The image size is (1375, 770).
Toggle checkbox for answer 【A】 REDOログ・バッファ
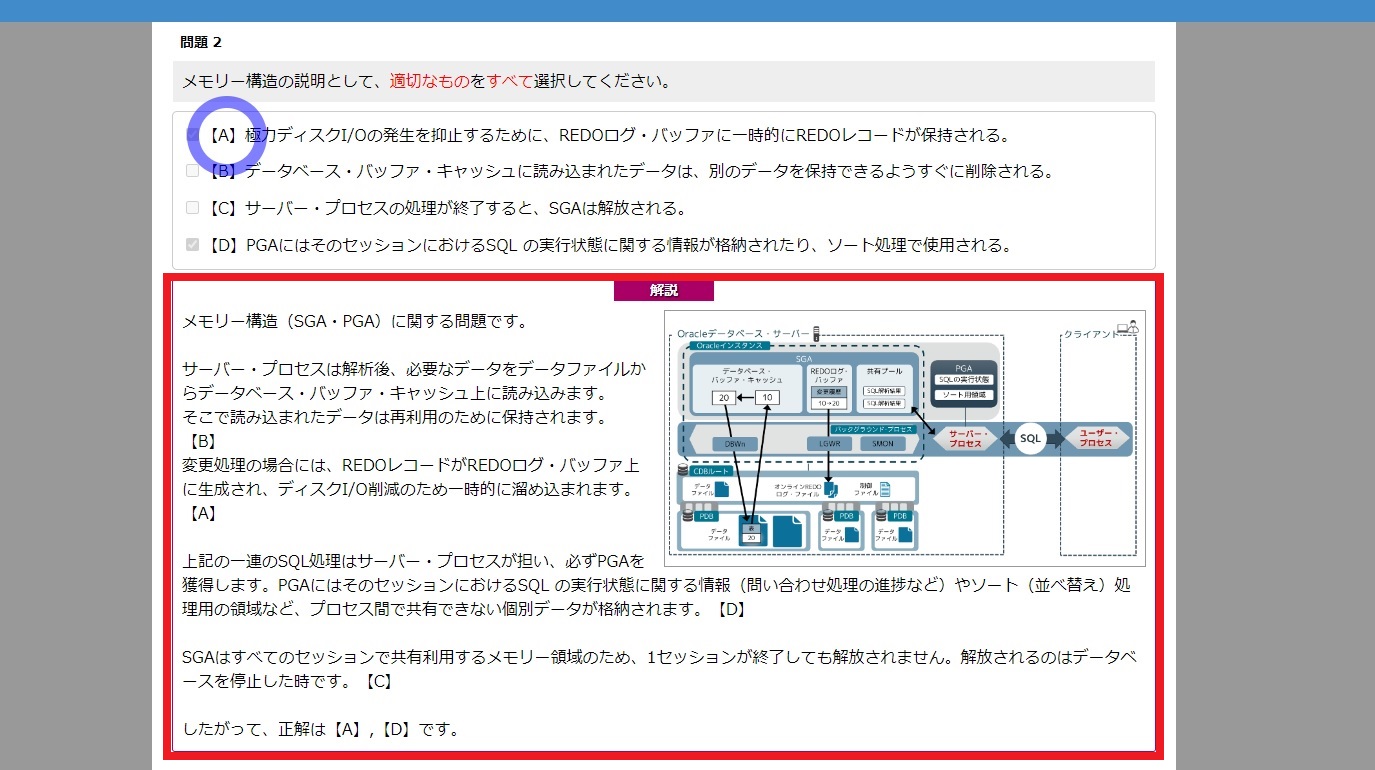click(193, 134)
